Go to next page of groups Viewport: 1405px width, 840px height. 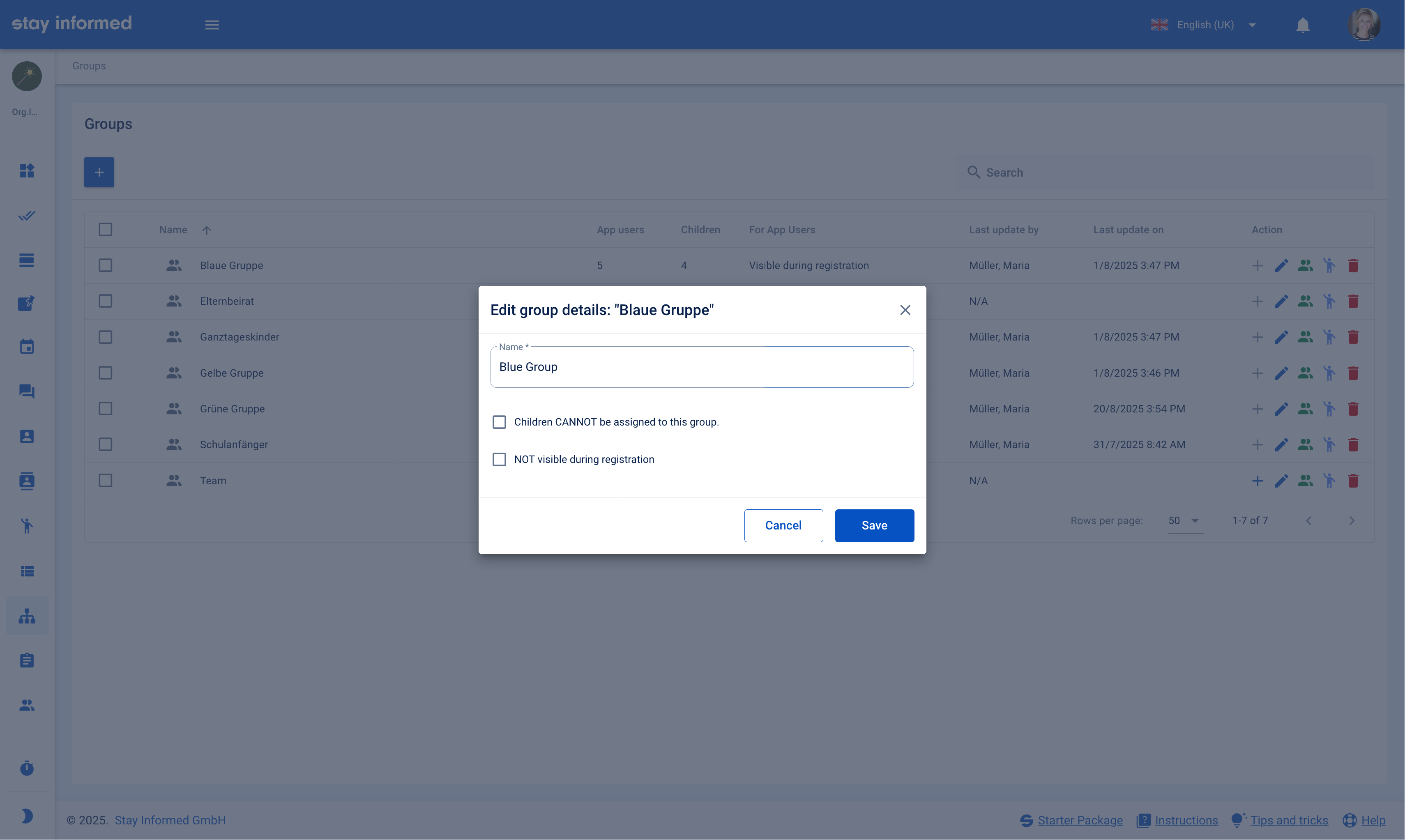(x=1351, y=521)
